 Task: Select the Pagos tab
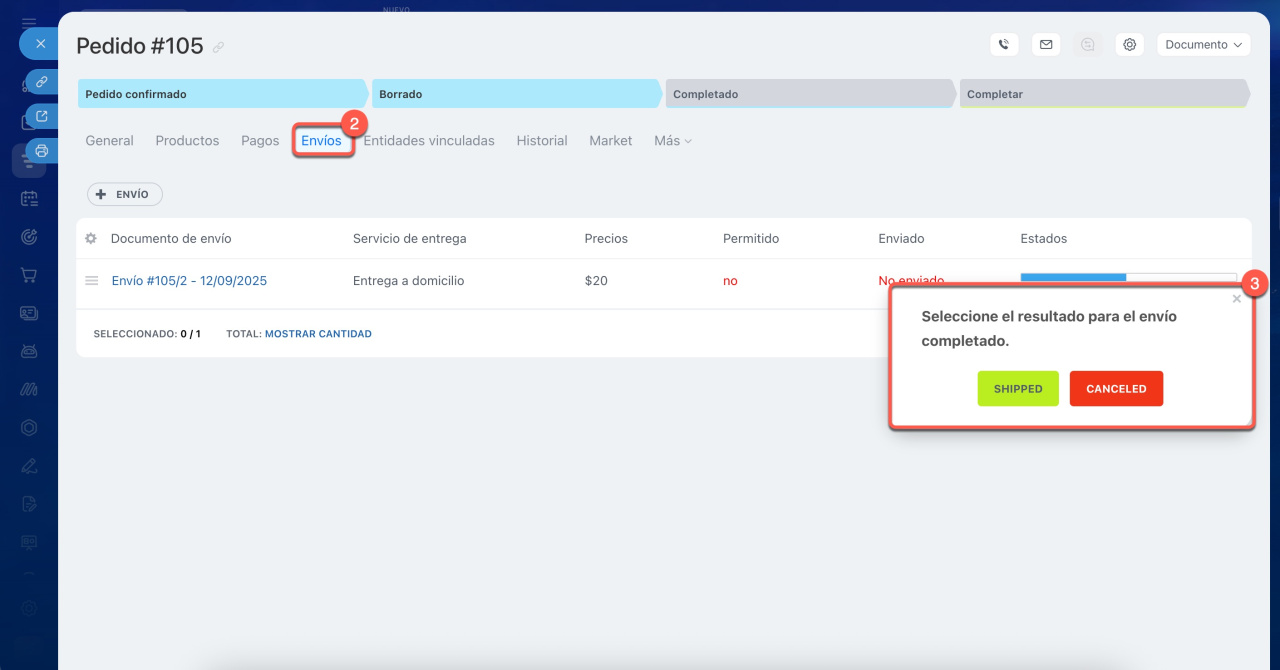click(x=260, y=141)
